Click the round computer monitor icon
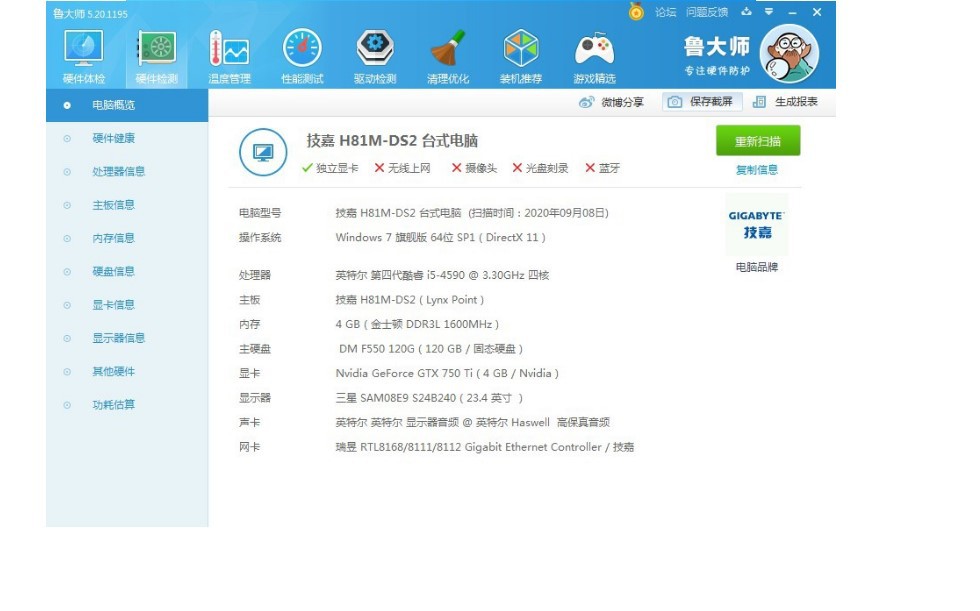The height and width of the screenshot is (611, 980). (263, 152)
